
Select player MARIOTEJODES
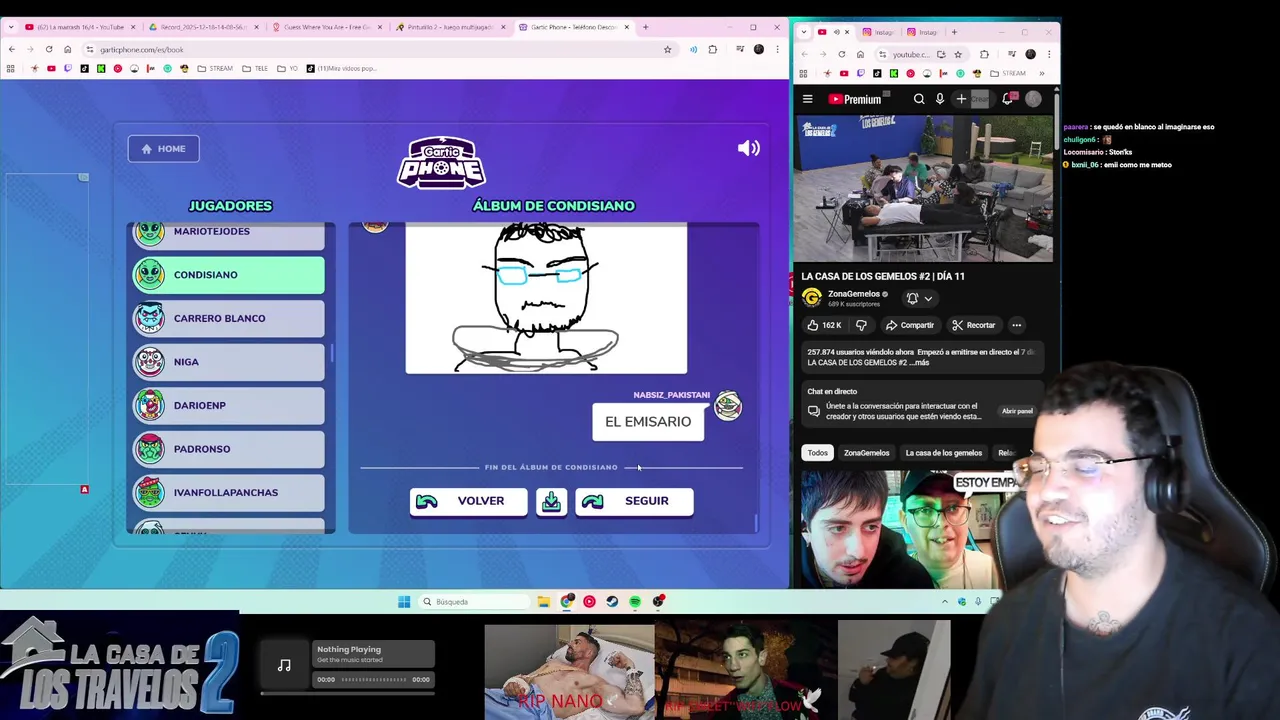click(229, 234)
